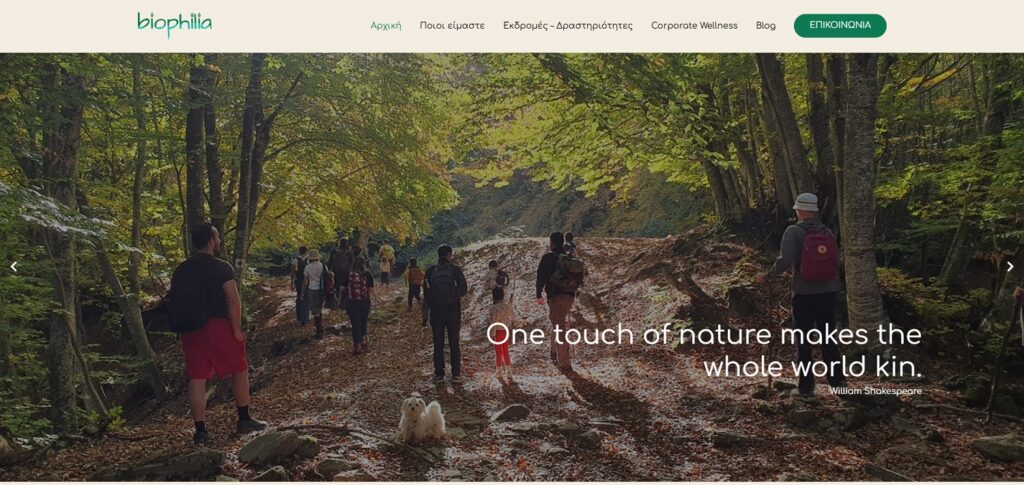Click the man wearing red shorts

click(210, 330)
